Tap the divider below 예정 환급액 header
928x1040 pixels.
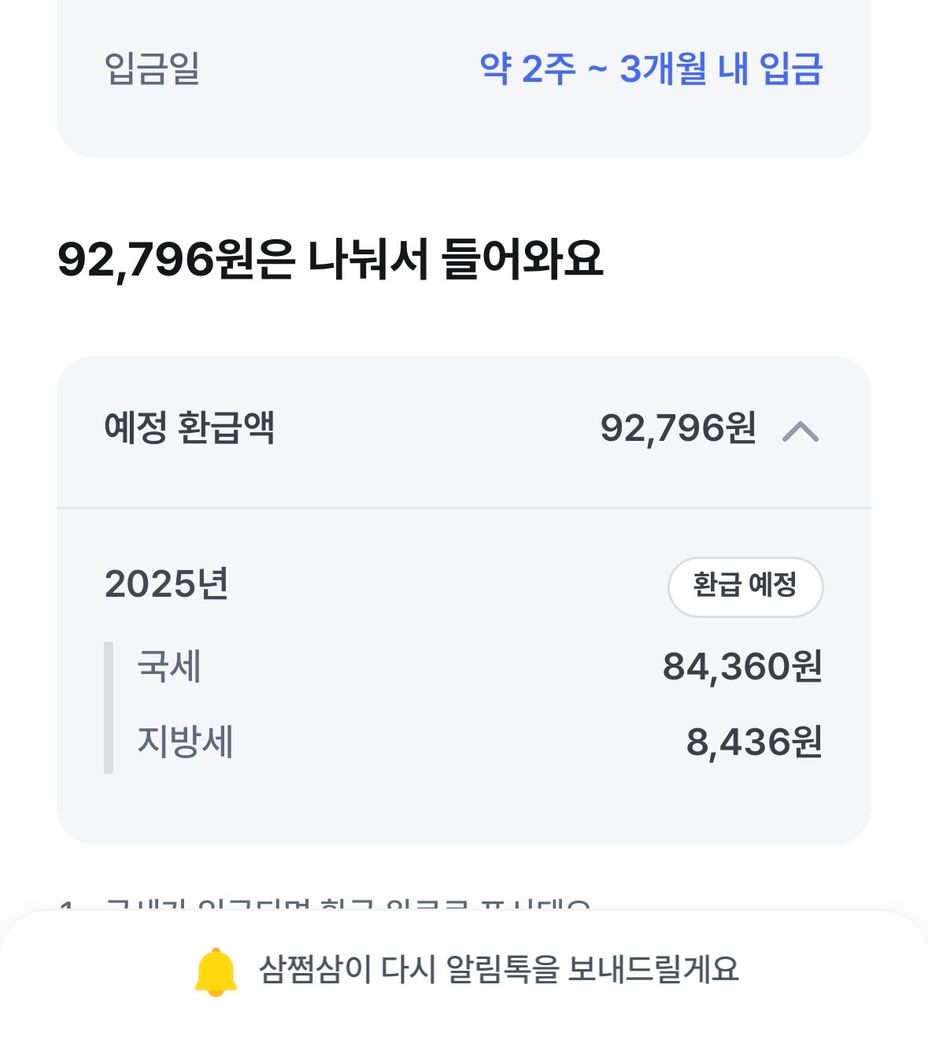(464, 508)
